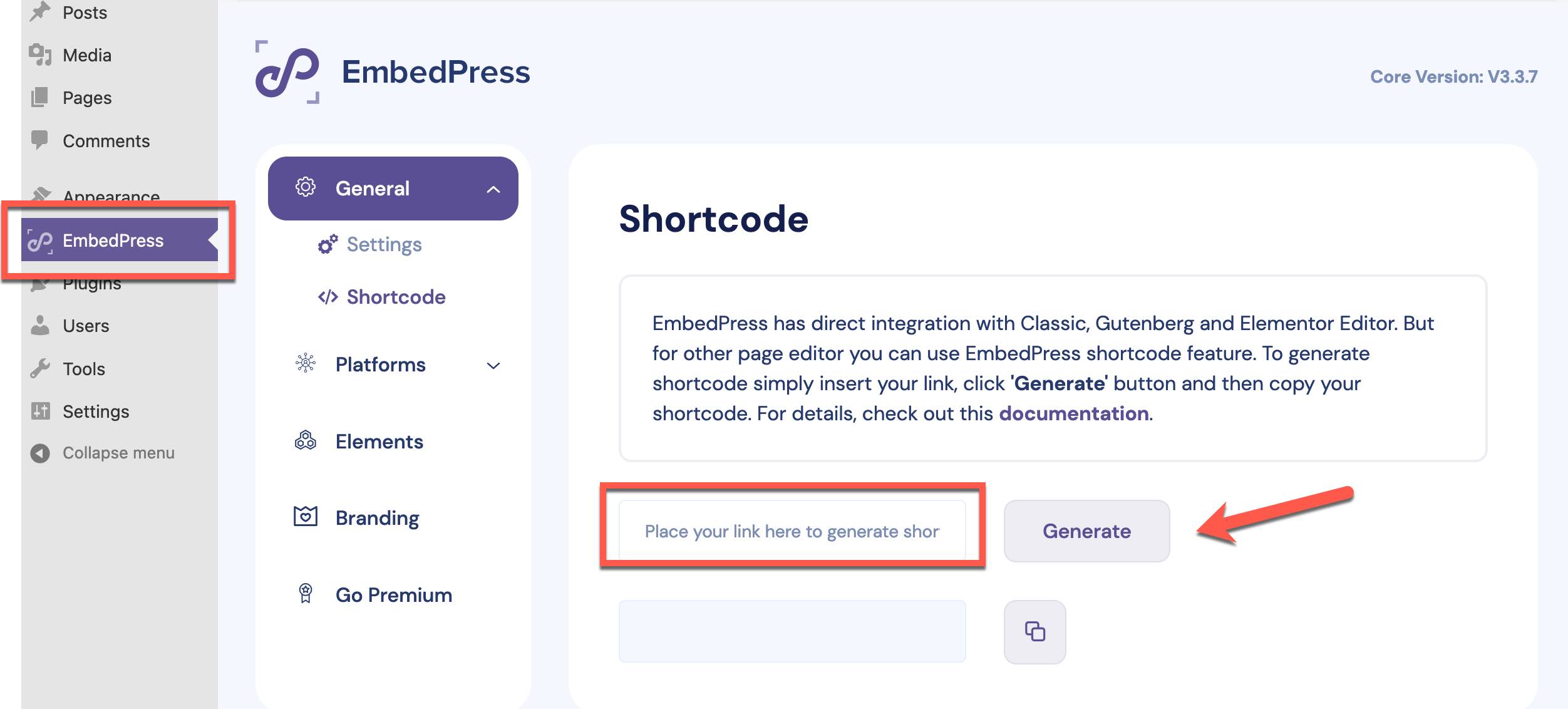Go to the Plugins menu
Screen dimensions: 1568x709
pyautogui.click(x=91, y=283)
